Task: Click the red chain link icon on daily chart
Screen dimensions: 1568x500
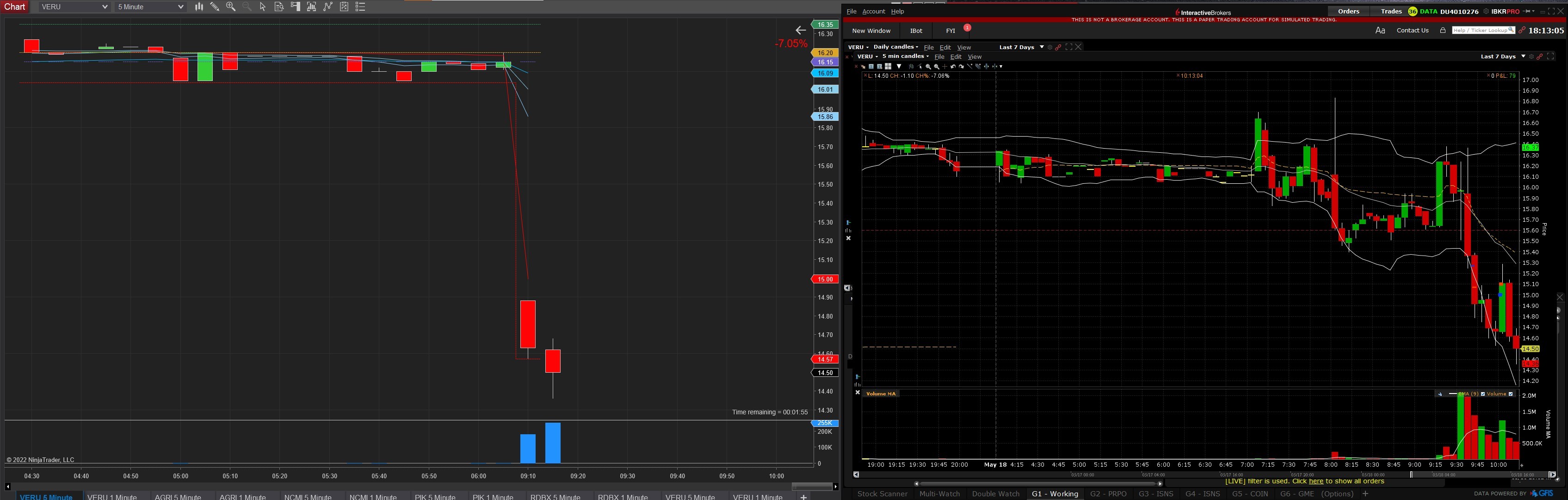Action: click(x=1058, y=47)
